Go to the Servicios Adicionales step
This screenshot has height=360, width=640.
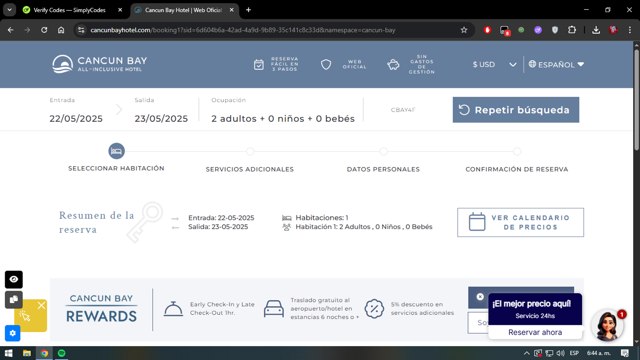pyautogui.click(x=250, y=169)
